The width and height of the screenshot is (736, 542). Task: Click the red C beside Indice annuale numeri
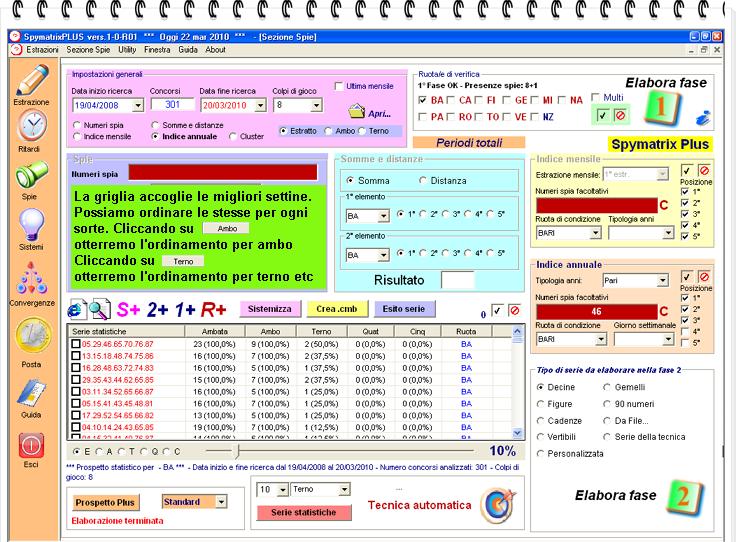pyautogui.click(x=663, y=312)
